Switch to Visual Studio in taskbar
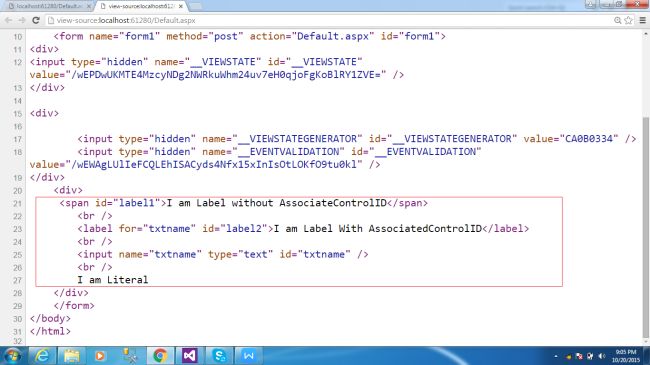Screen dimensions: 650x365 point(189,356)
